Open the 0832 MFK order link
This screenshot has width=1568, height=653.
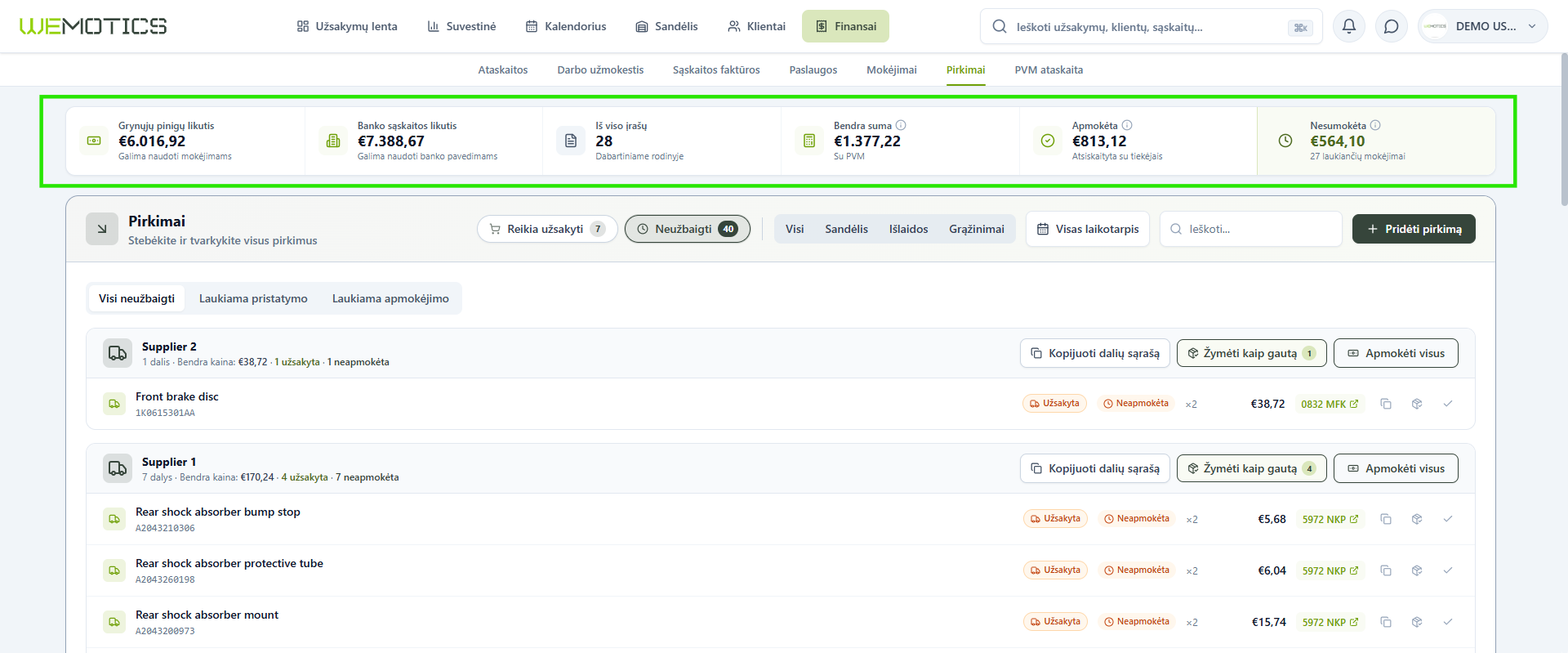(x=1330, y=404)
